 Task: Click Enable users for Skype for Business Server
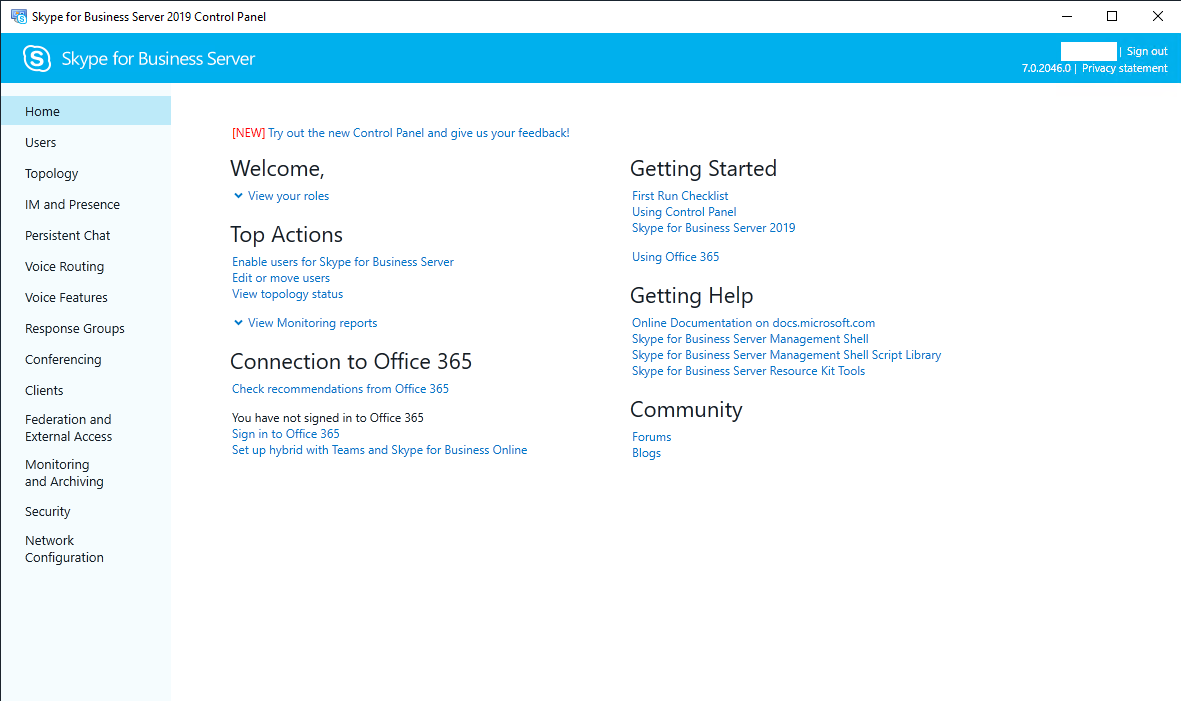tap(343, 262)
